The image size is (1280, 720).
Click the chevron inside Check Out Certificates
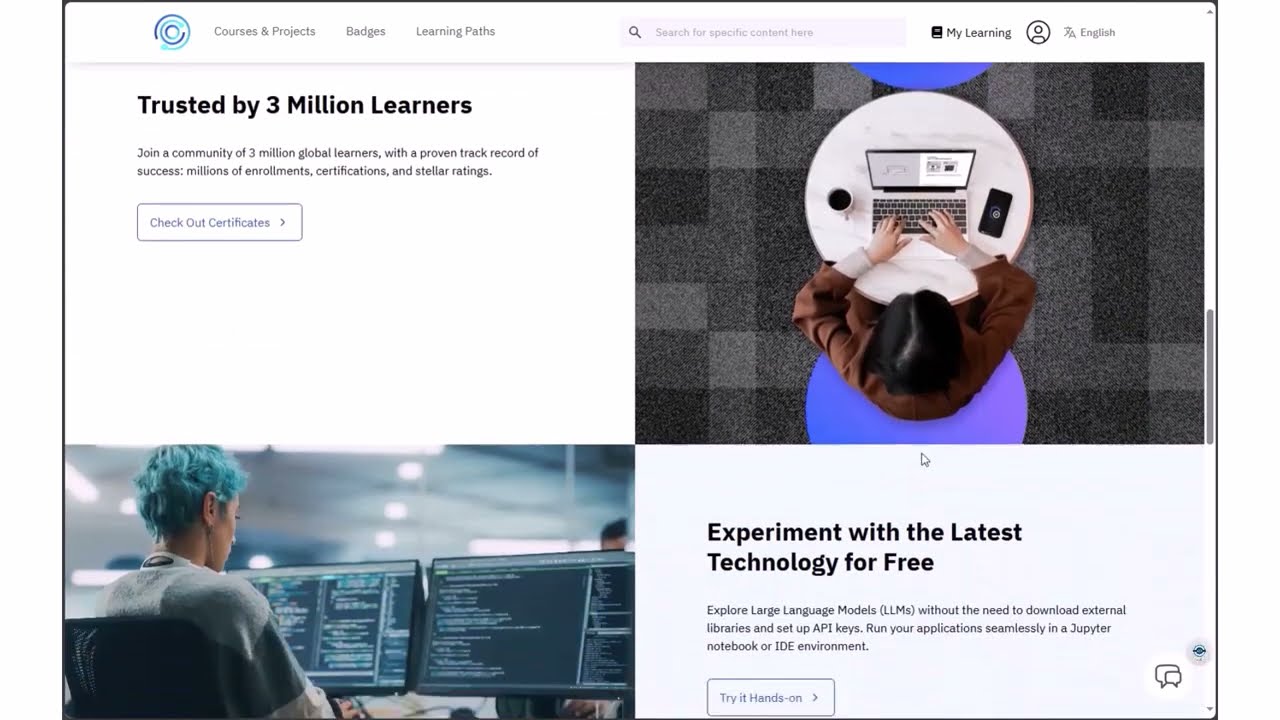283,222
